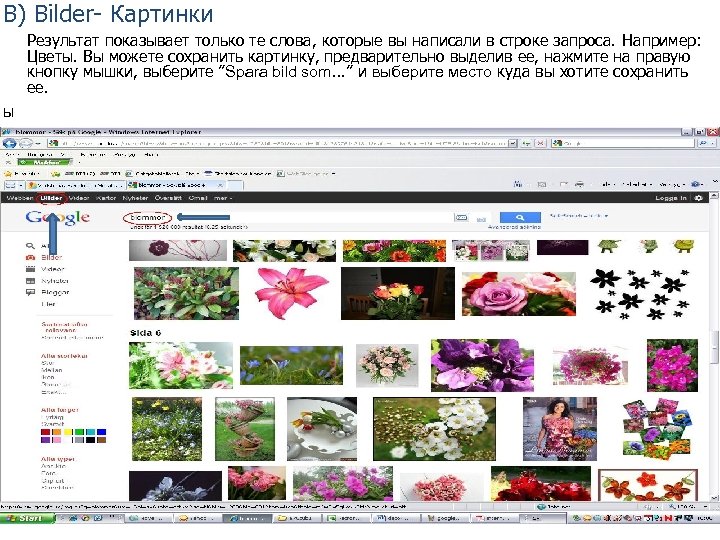Close the blommor browser tab
This screenshot has width=720, height=540.
point(220,185)
